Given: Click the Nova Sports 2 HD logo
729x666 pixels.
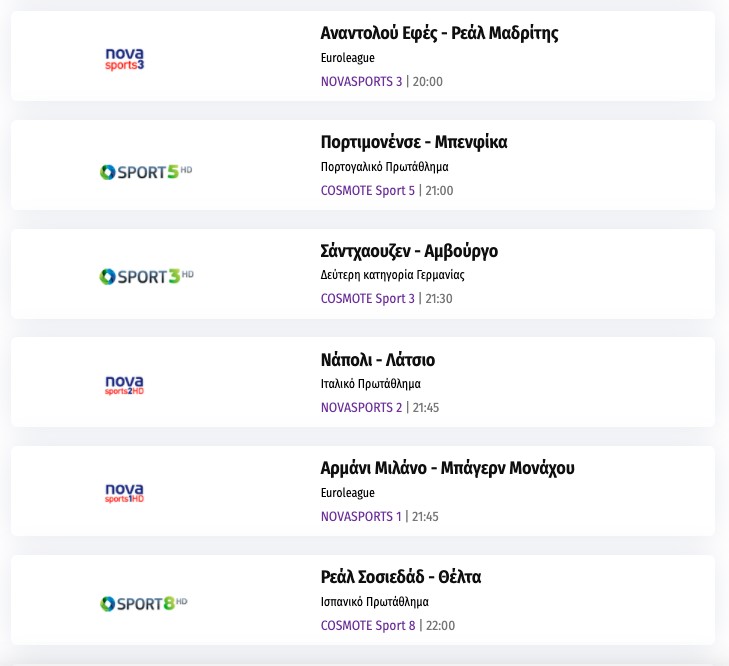Looking at the screenshot, I should [x=125, y=385].
